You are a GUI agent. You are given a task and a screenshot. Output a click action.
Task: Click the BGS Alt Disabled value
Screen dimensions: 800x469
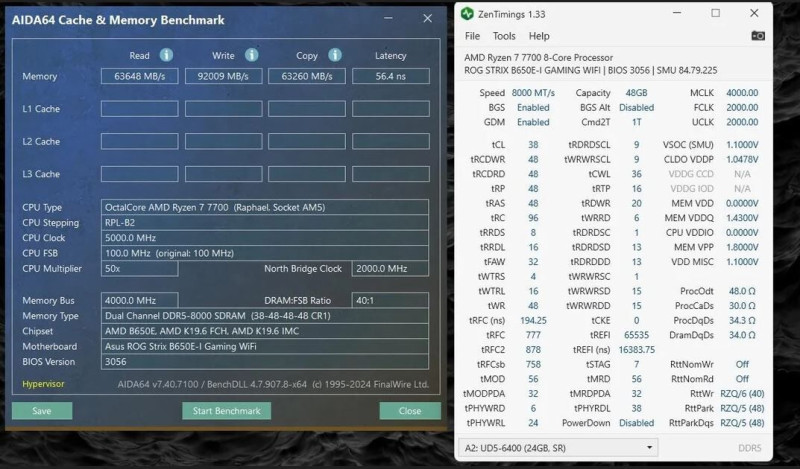tap(636, 108)
